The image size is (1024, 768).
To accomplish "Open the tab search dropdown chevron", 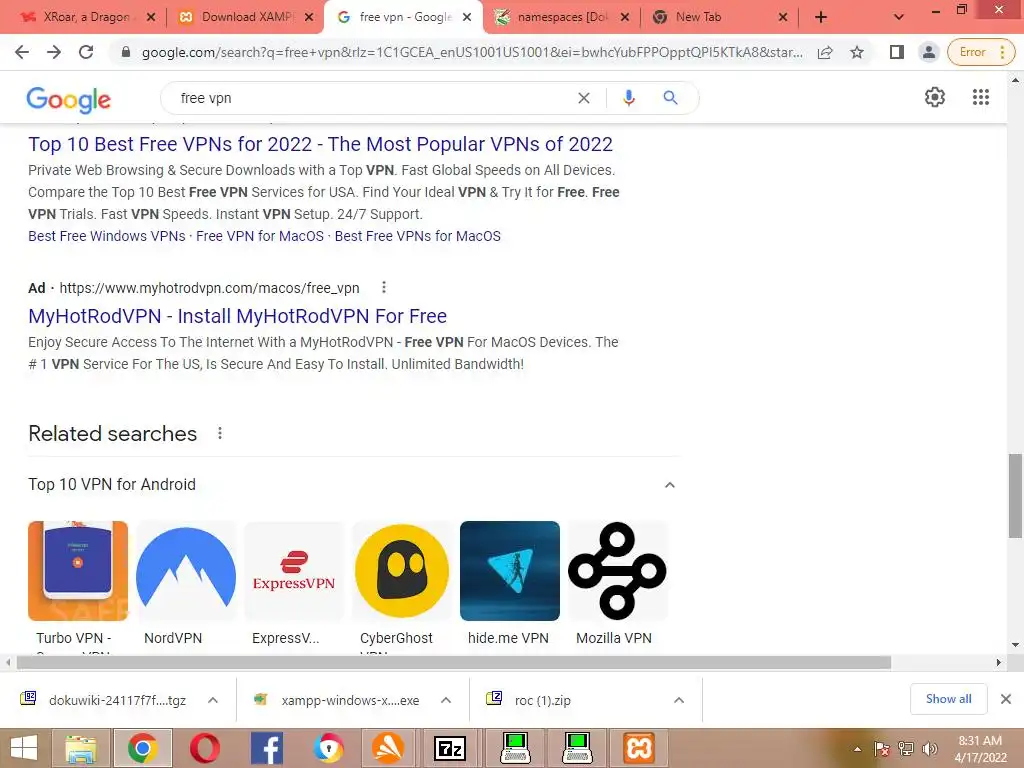I will click(899, 18).
